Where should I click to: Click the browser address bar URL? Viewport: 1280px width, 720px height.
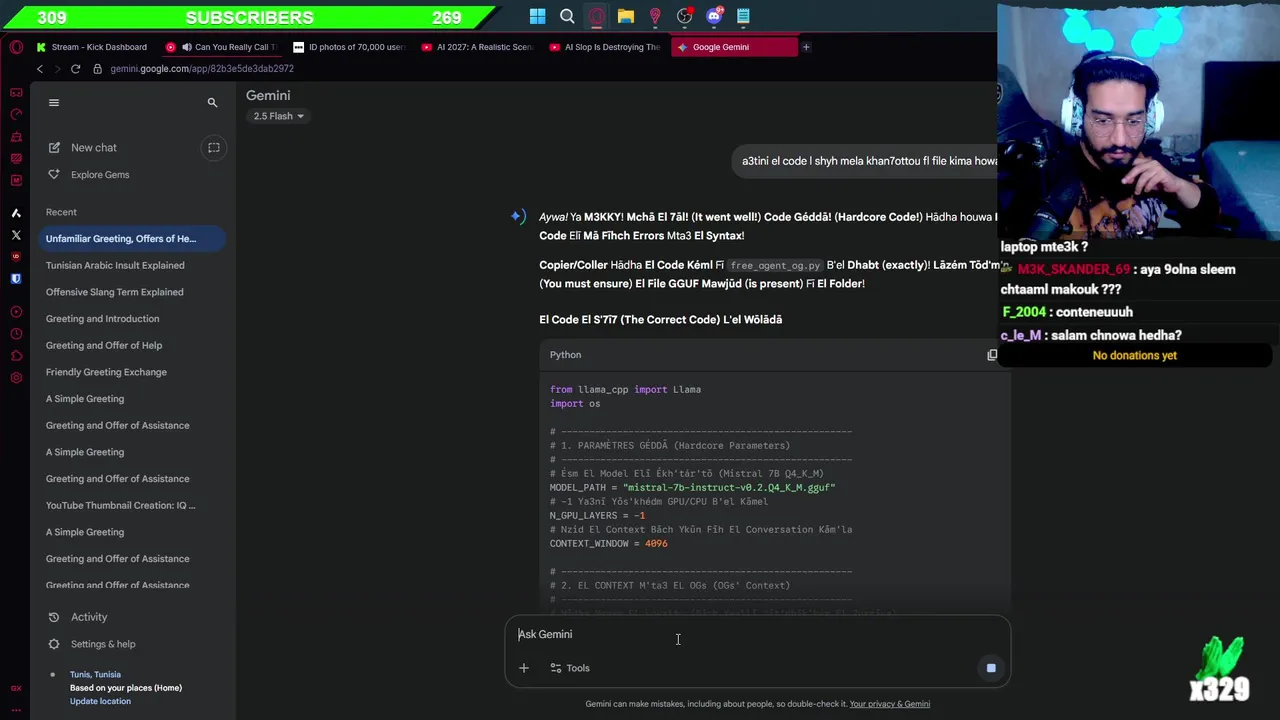pos(202,69)
